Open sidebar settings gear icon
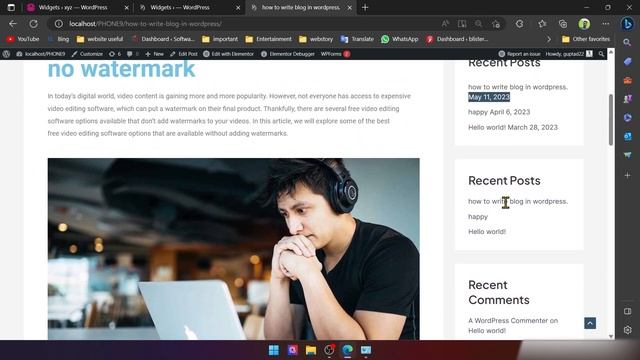The width and height of the screenshot is (640, 360). [x=627, y=330]
